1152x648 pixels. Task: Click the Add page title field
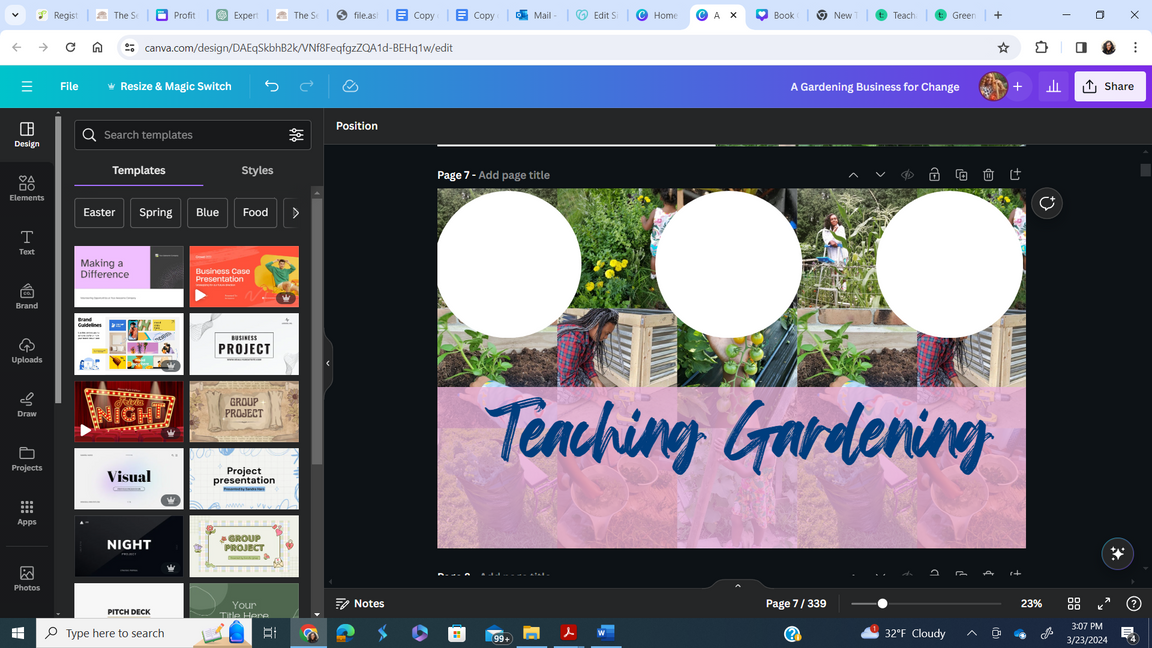[514, 175]
